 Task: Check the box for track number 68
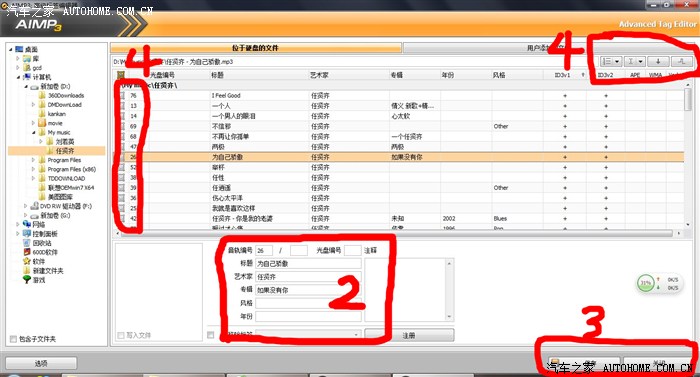tap(122, 136)
